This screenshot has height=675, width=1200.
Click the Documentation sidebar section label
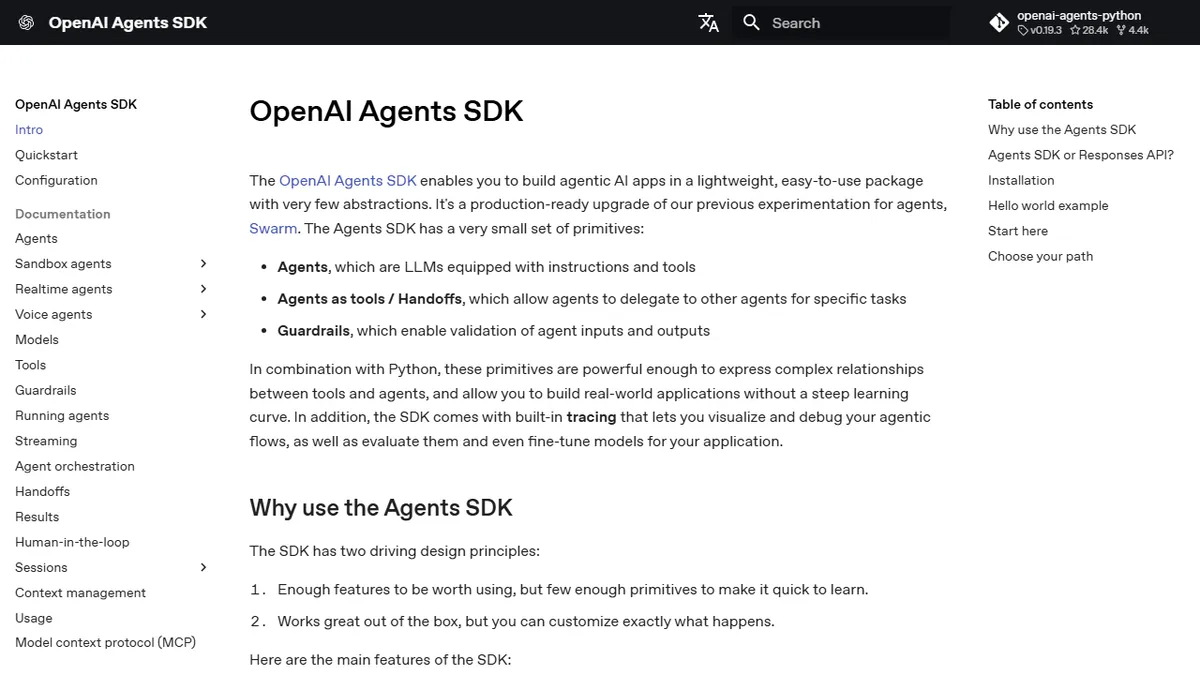63,214
